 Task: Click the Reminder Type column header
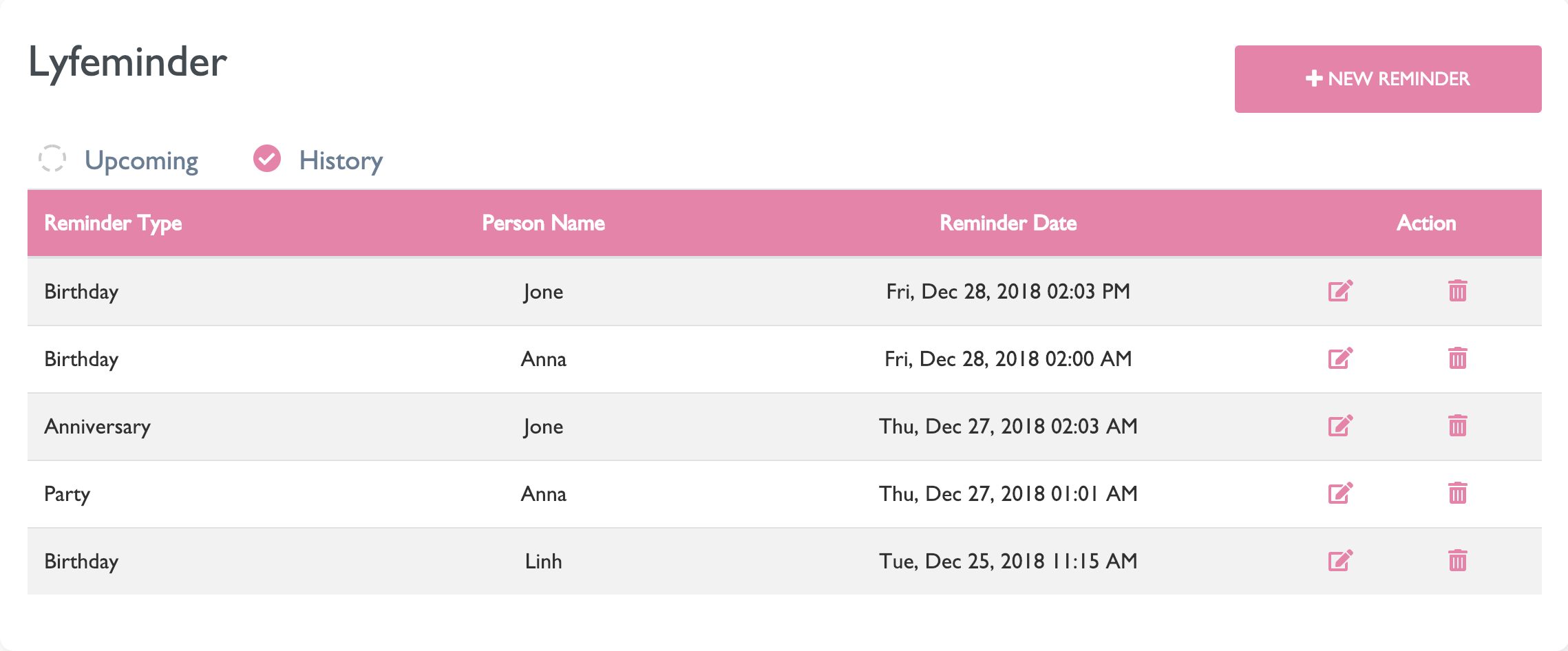coord(114,223)
